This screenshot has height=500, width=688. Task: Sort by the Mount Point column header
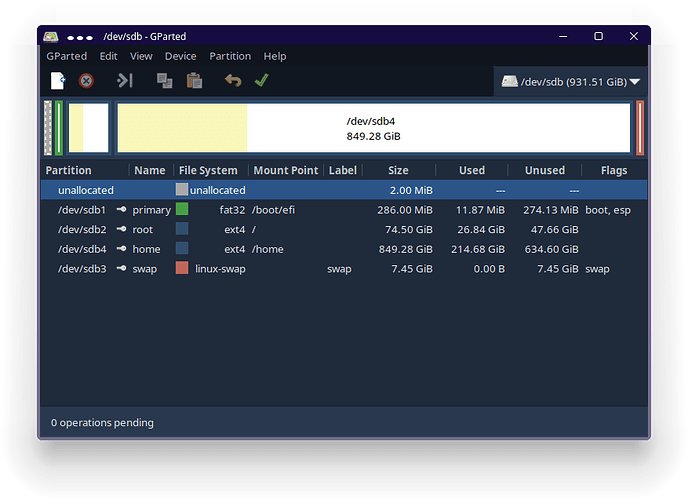[285, 171]
